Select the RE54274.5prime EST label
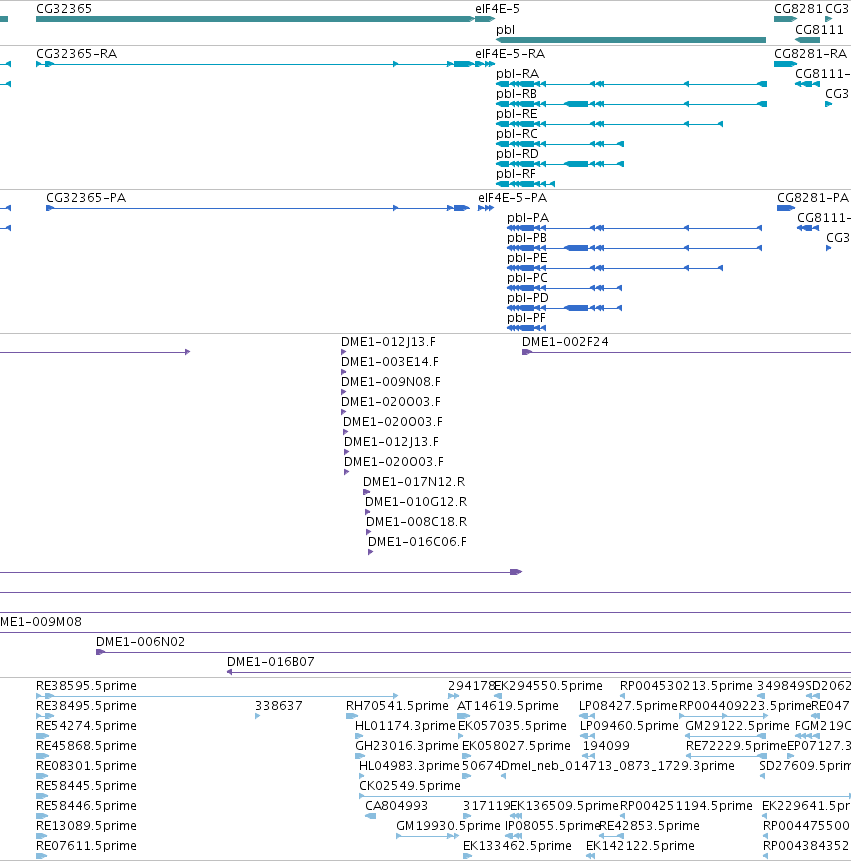This screenshot has width=851, height=861. pyautogui.click(x=86, y=726)
